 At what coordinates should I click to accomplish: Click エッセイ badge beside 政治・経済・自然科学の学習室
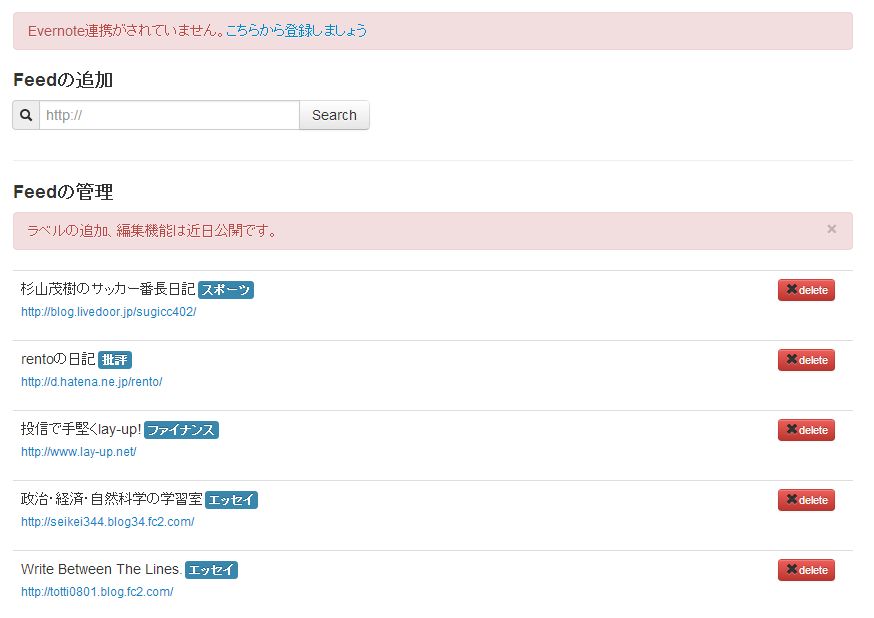pyautogui.click(x=231, y=500)
